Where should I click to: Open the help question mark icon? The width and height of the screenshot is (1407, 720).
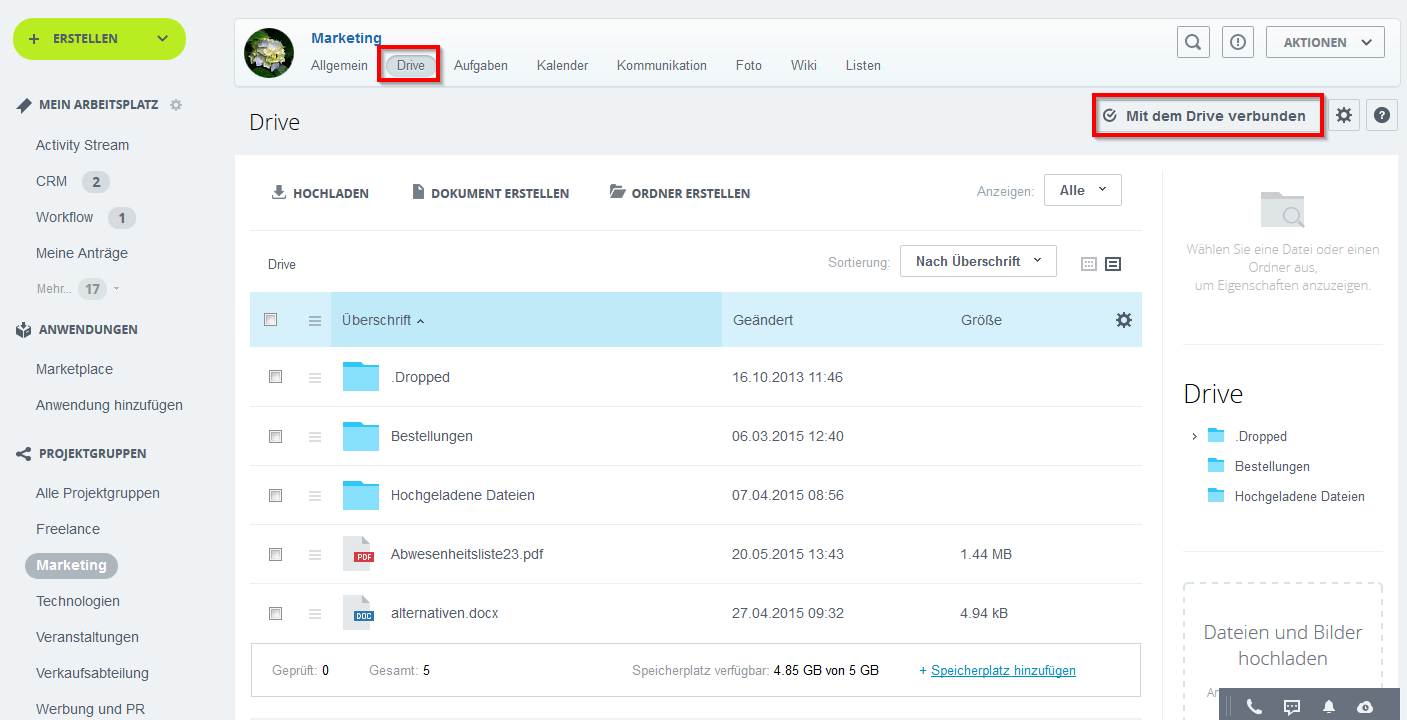tap(1381, 115)
